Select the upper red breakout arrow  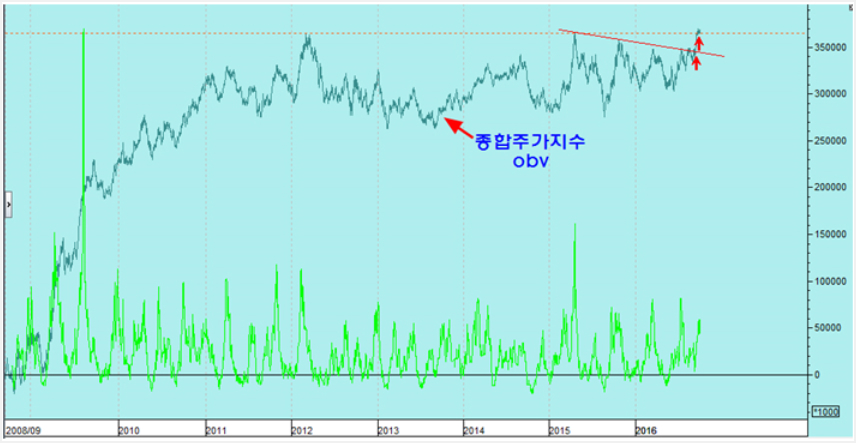[699, 42]
